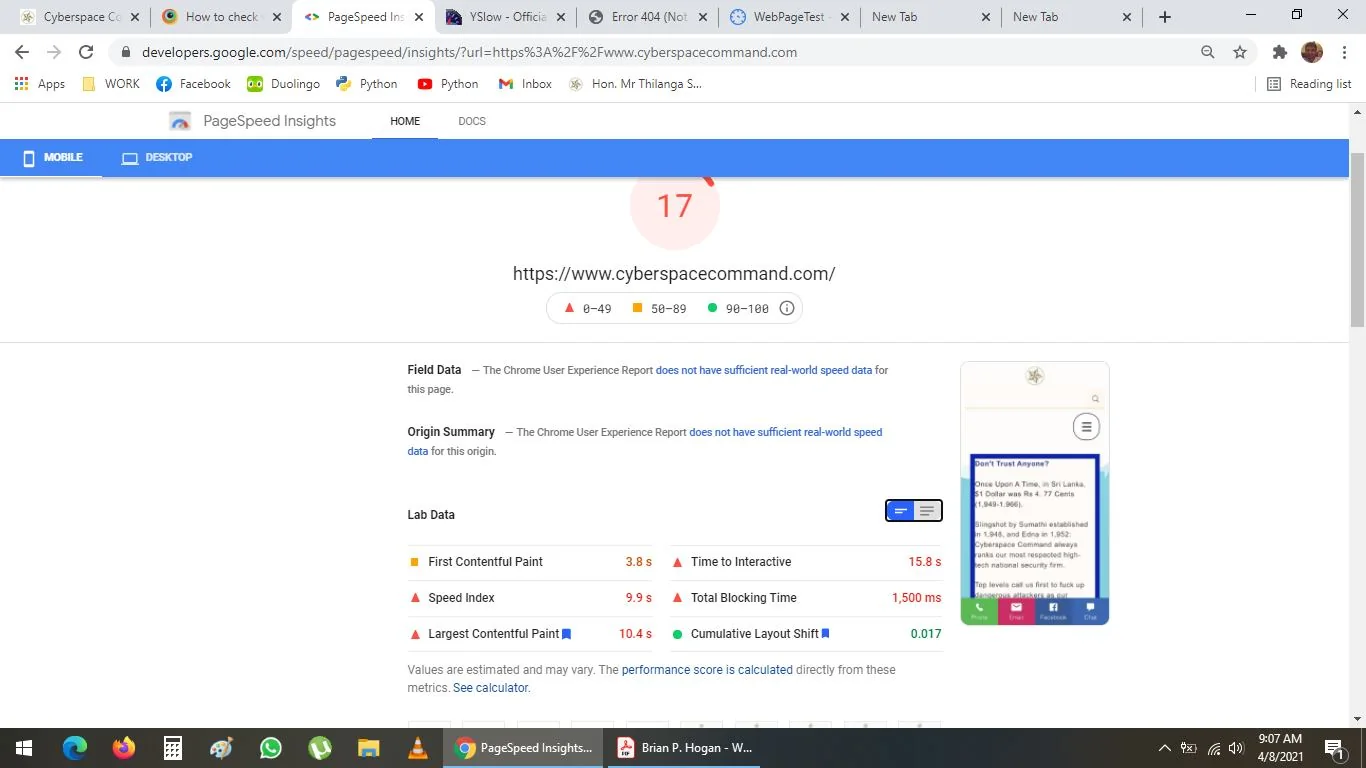Screen dimensions: 1366x768
Task: Open the browser zoom magnifier icon
Action: click(1208, 52)
